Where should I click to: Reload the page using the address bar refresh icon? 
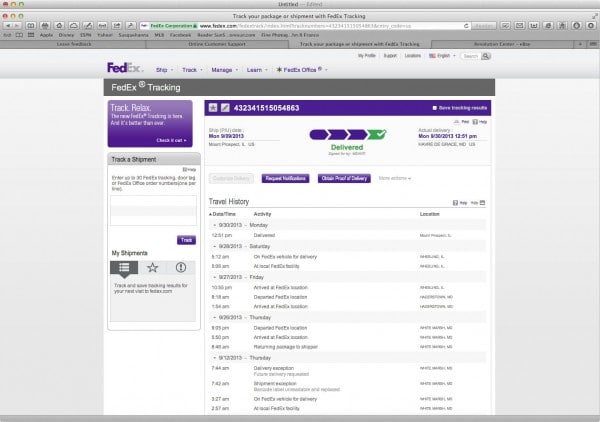pos(466,26)
